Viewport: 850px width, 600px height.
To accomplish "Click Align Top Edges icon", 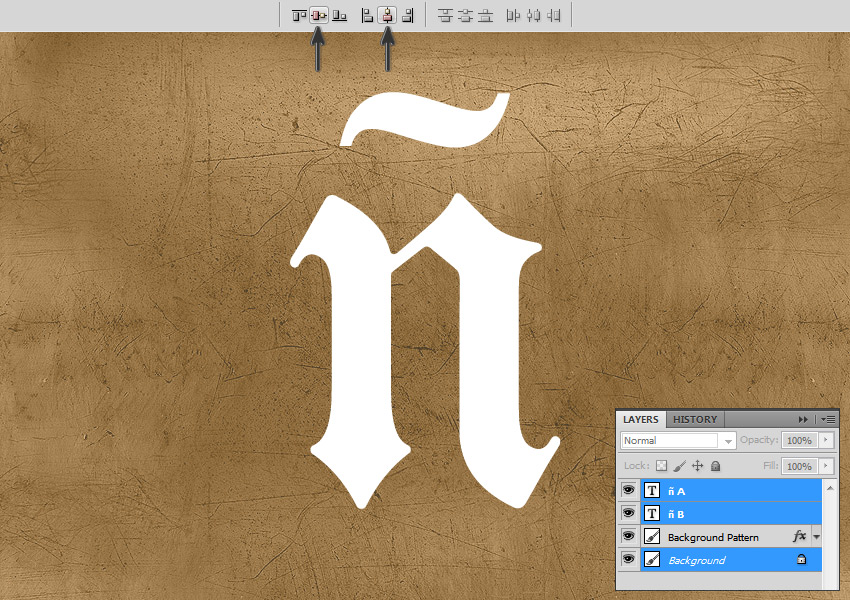I will (x=299, y=16).
